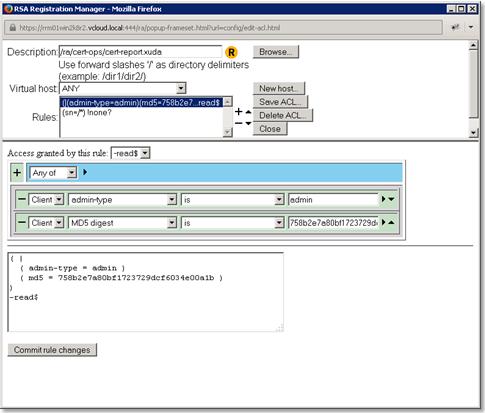Open the Any of dropdown

[53, 173]
